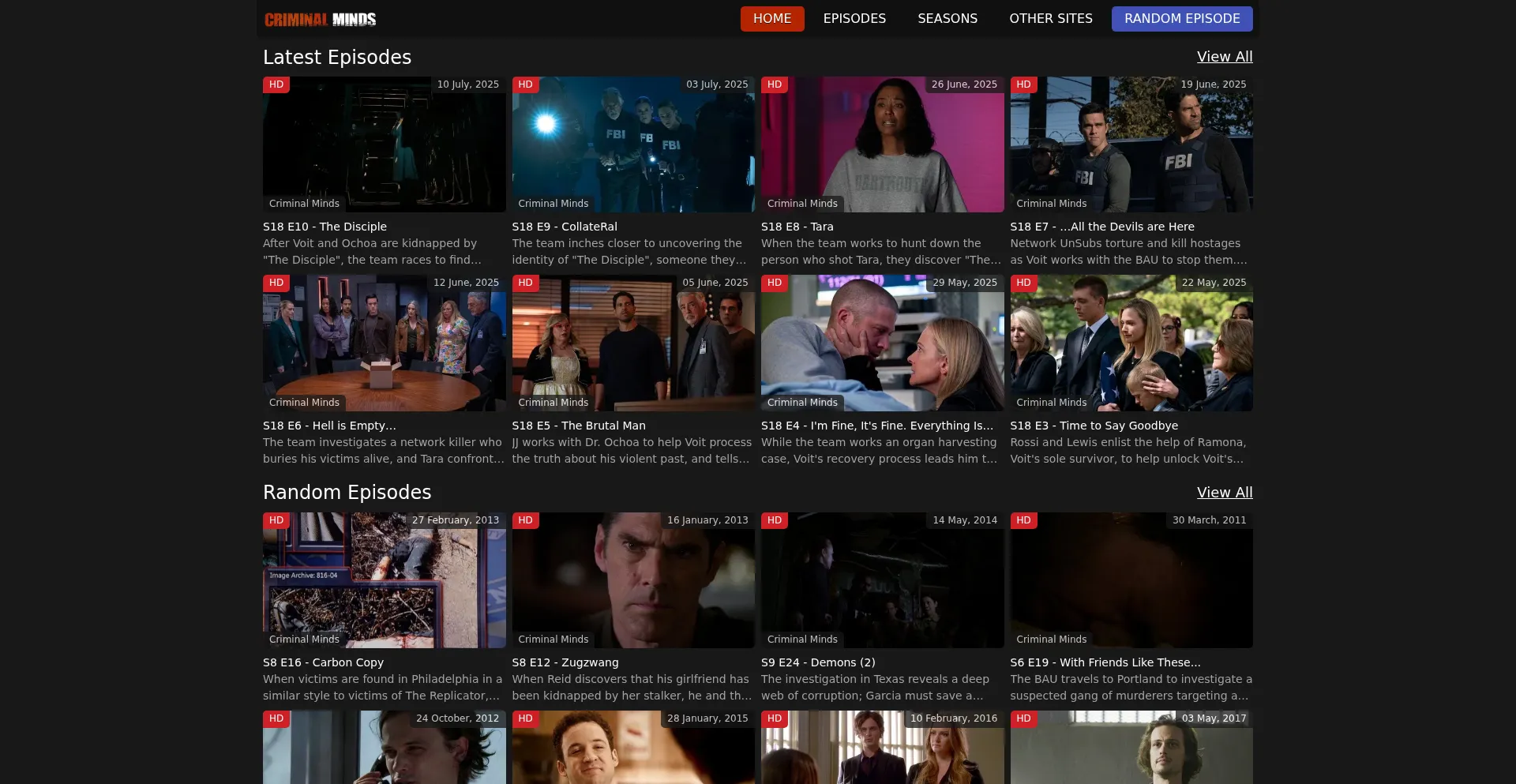This screenshot has width=1516, height=784.
Task: Click HD badge on Tara card
Action: point(775,84)
